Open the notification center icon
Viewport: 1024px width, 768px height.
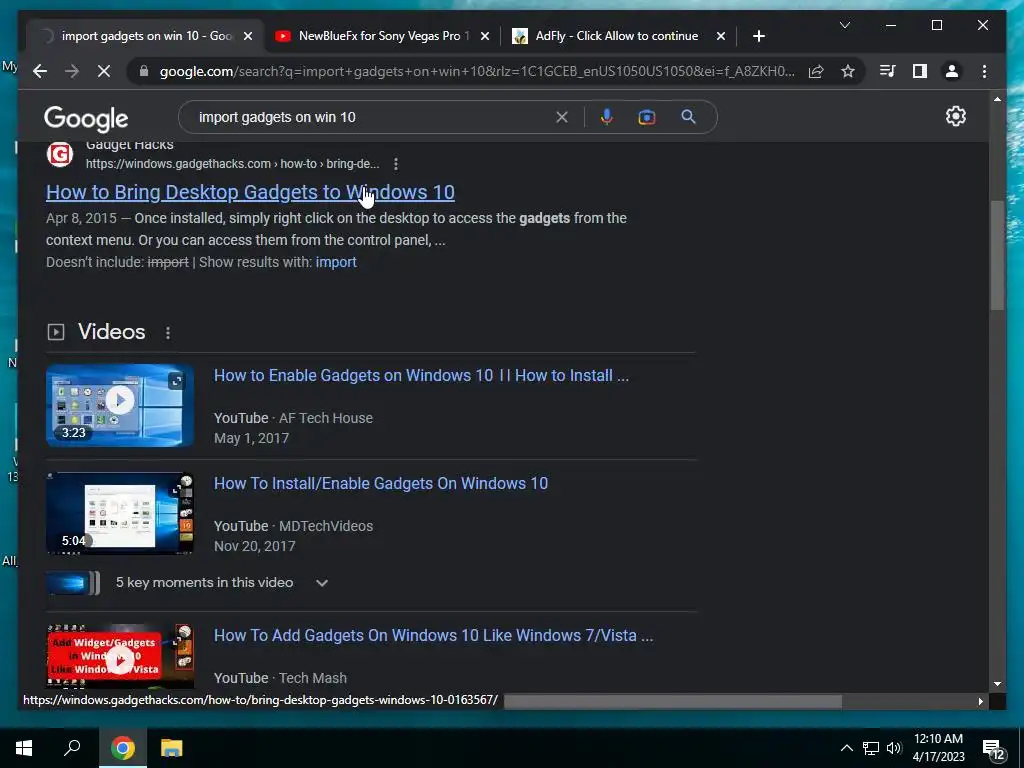[x=993, y=750]
